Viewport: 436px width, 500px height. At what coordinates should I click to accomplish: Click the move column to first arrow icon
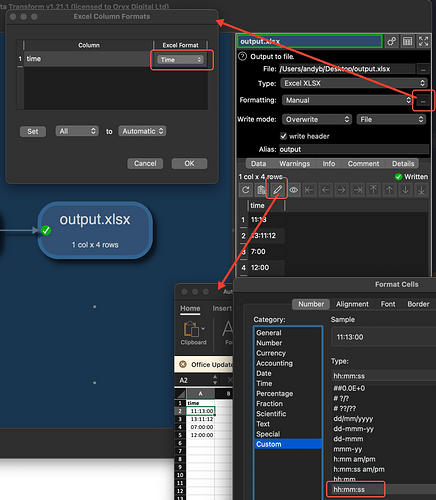(x=309, y=190)
